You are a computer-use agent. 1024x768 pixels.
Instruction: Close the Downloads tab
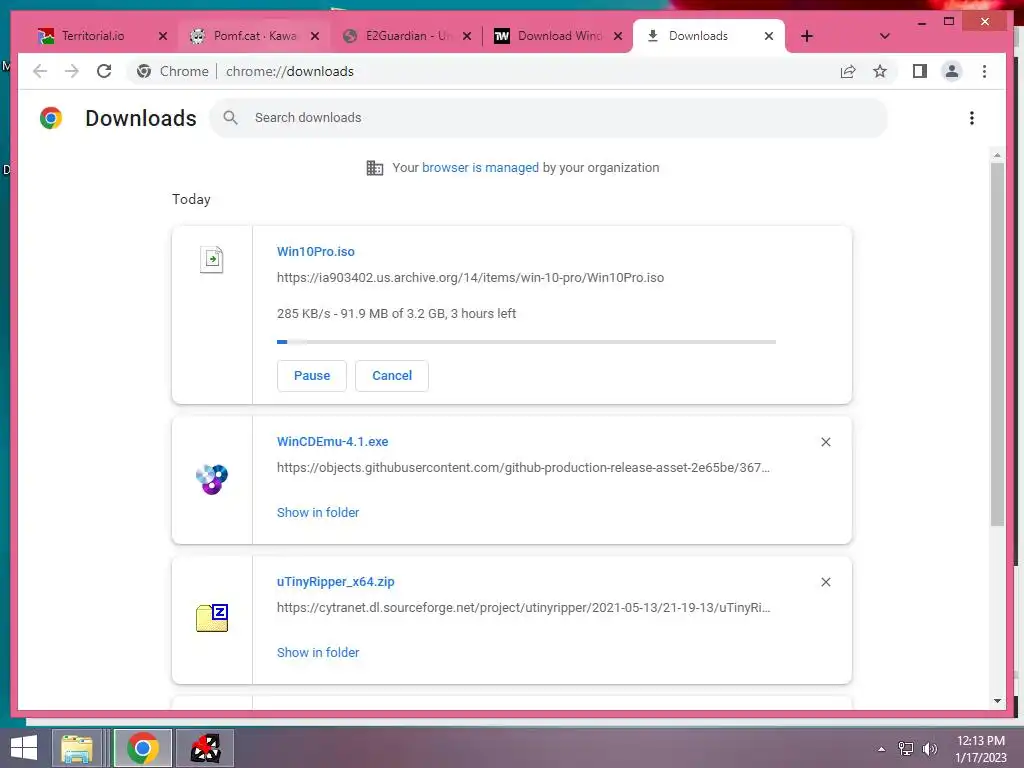769,36
